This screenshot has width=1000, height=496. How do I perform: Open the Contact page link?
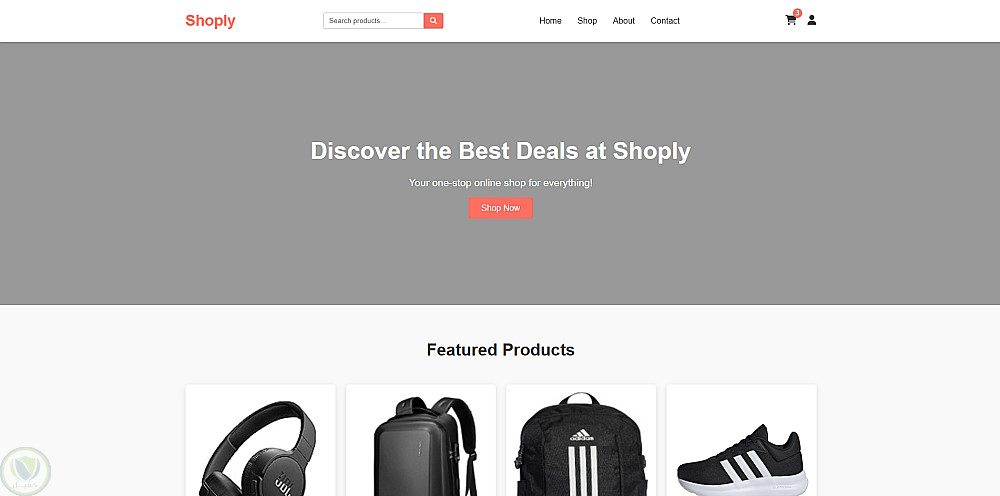click(665, 21)
